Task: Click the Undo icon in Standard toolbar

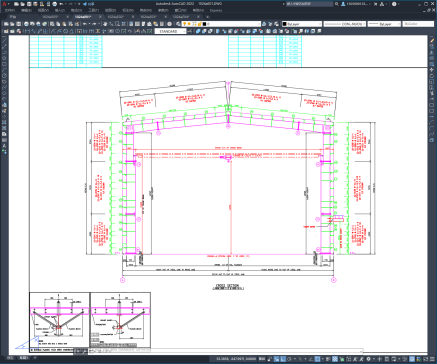Action: (x=85, y=24)
